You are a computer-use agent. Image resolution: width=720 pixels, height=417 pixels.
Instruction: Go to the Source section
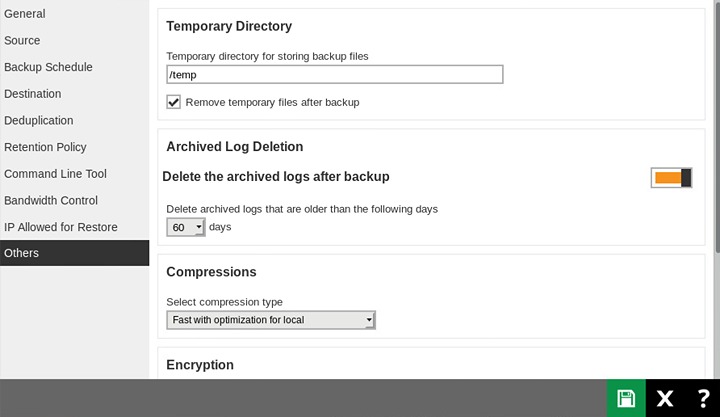click(22, 41)
